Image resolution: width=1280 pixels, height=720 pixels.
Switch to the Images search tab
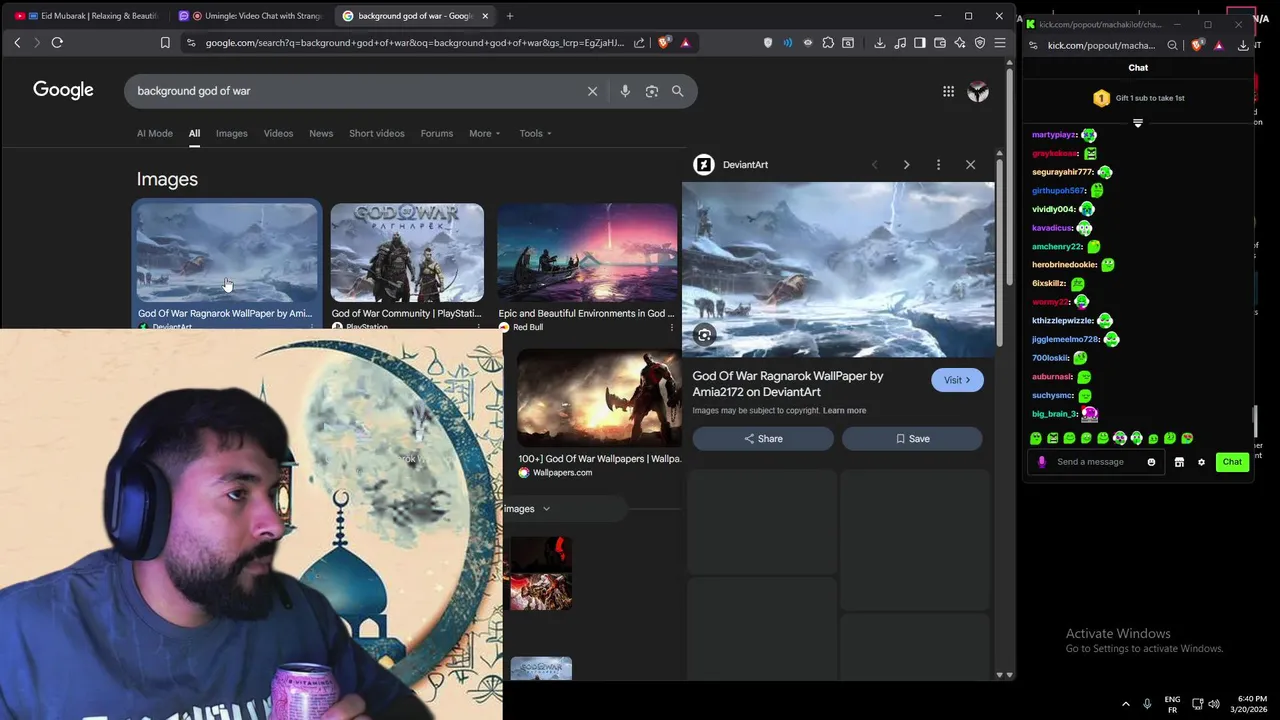pyautogui.click(x=231, y=133)
